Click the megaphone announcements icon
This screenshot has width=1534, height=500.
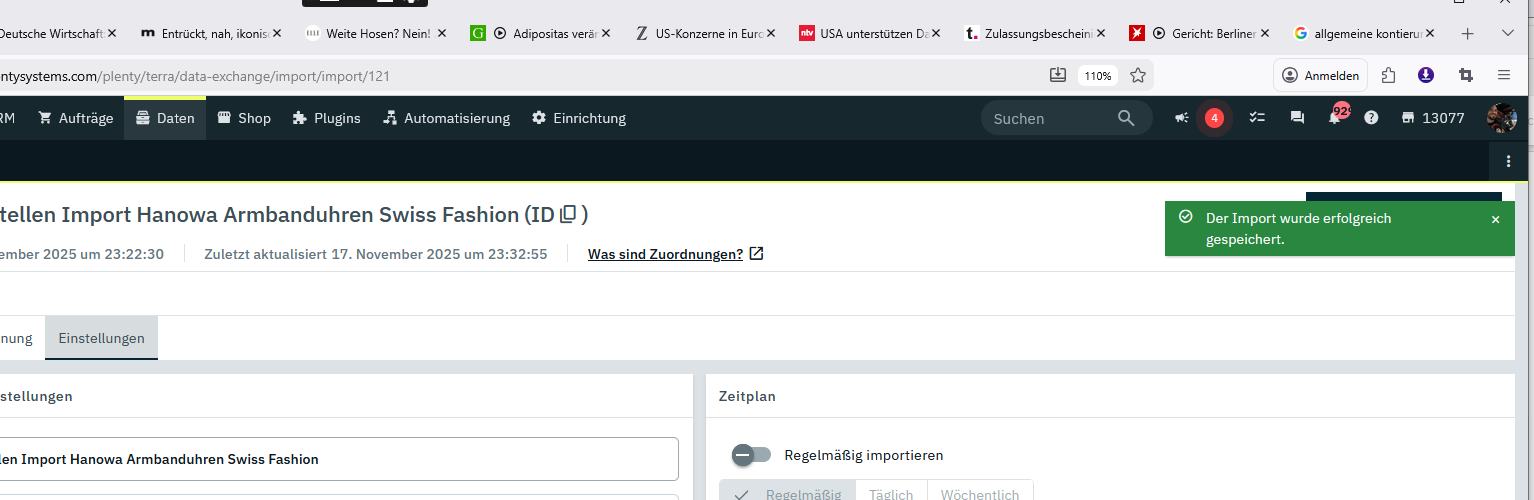pyautogui.click(x=1181, y=118)
